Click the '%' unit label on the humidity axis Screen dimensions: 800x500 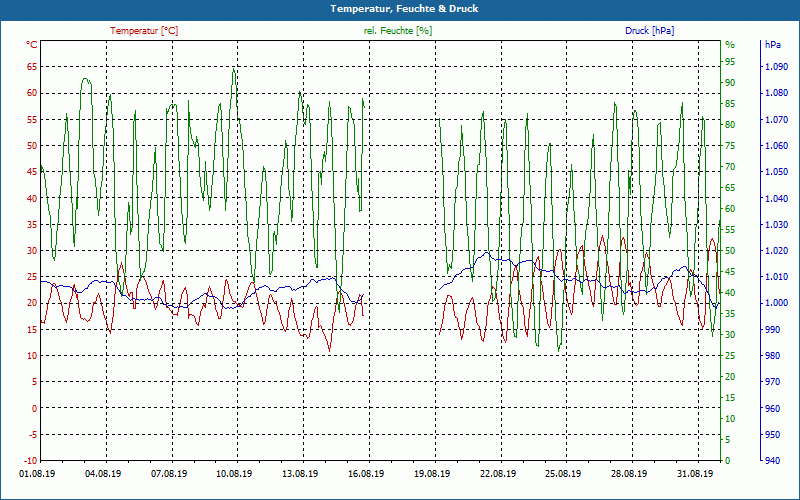(730, 45)
